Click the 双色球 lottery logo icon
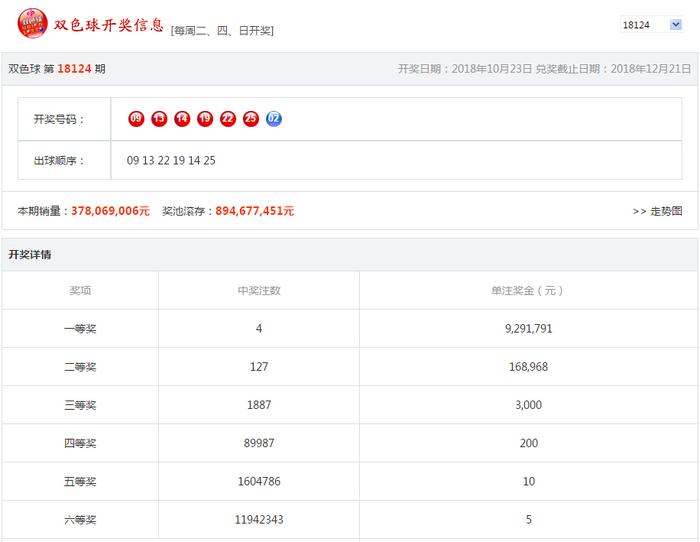 pos(32,23)
